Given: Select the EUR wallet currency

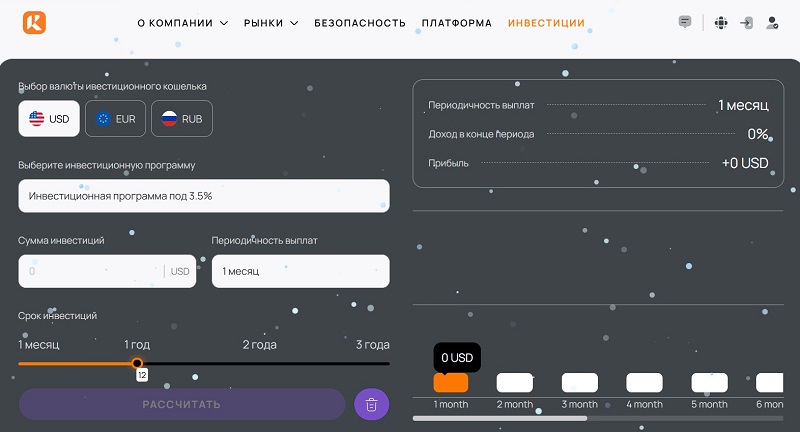Looking at the screenshot, I should click(x=115, y=119).
